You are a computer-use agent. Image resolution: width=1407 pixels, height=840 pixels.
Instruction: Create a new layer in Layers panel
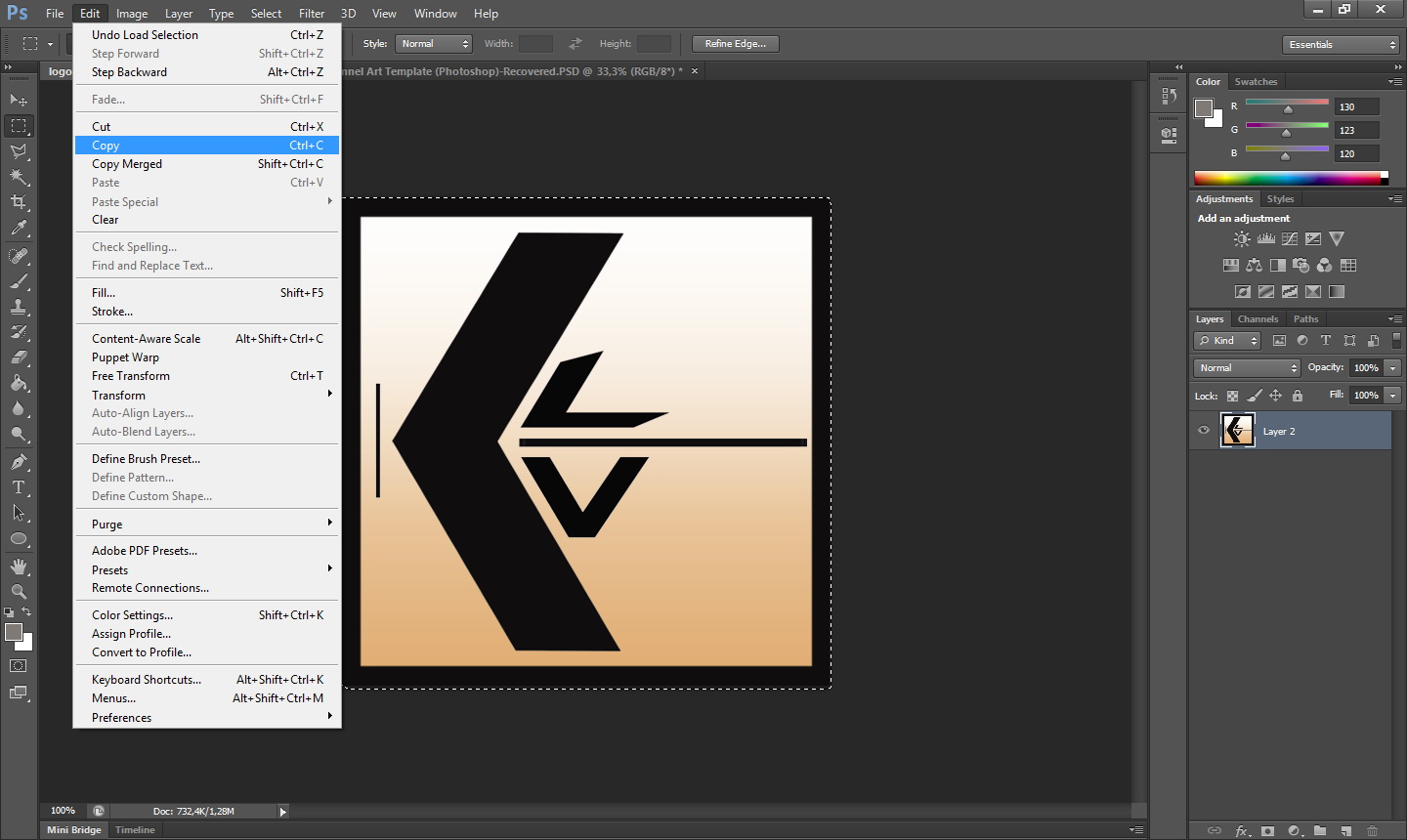pos(1346,831)
